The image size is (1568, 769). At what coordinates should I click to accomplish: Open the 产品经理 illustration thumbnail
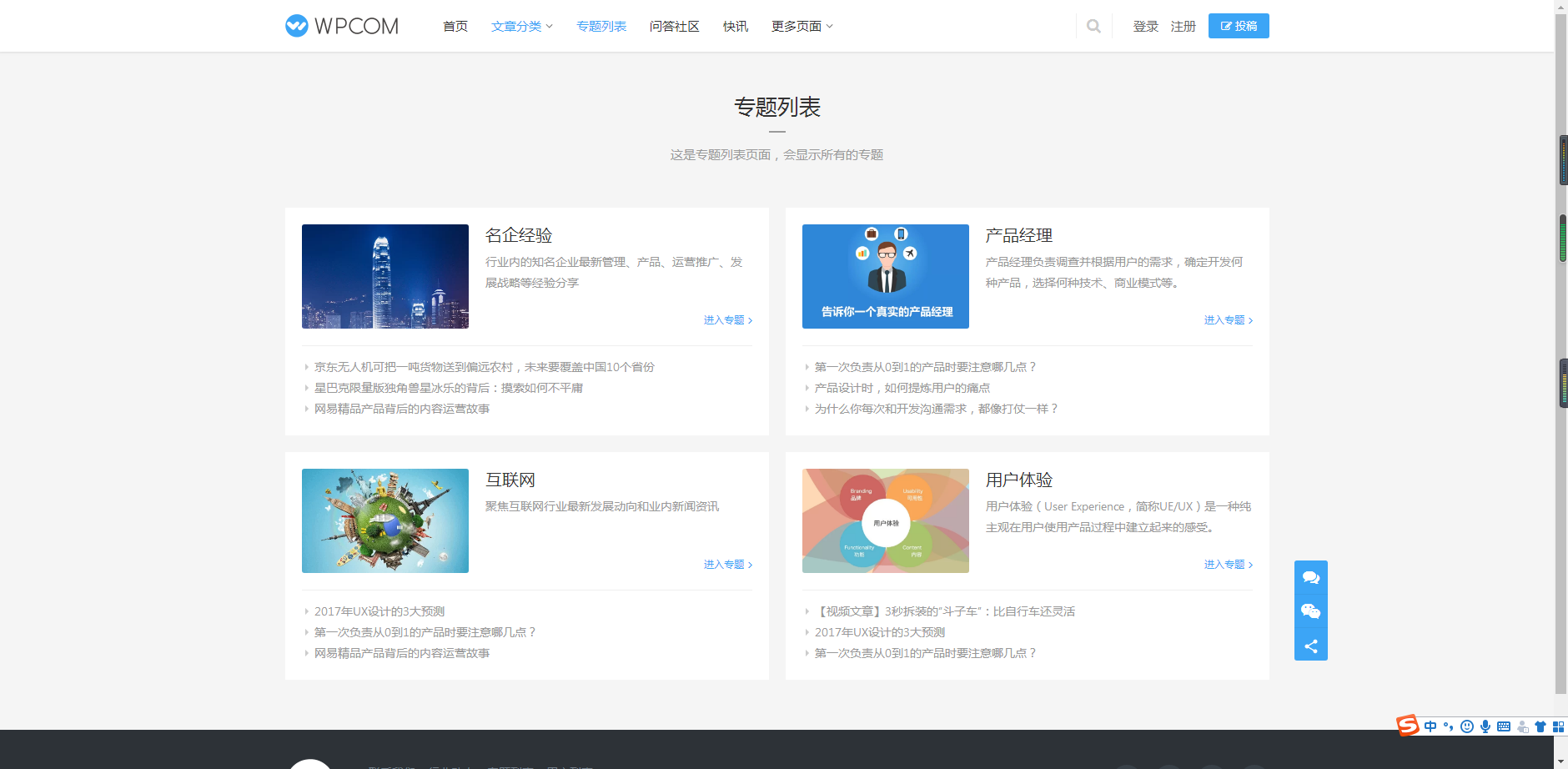(x=886, y=276)
